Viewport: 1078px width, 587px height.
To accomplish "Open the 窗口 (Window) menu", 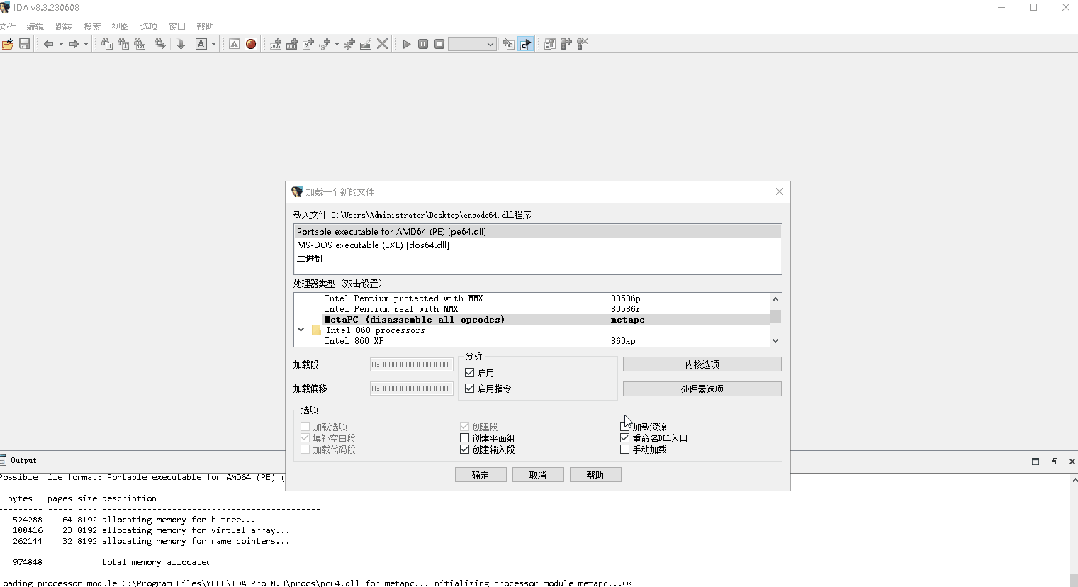I will coord(177,26).
